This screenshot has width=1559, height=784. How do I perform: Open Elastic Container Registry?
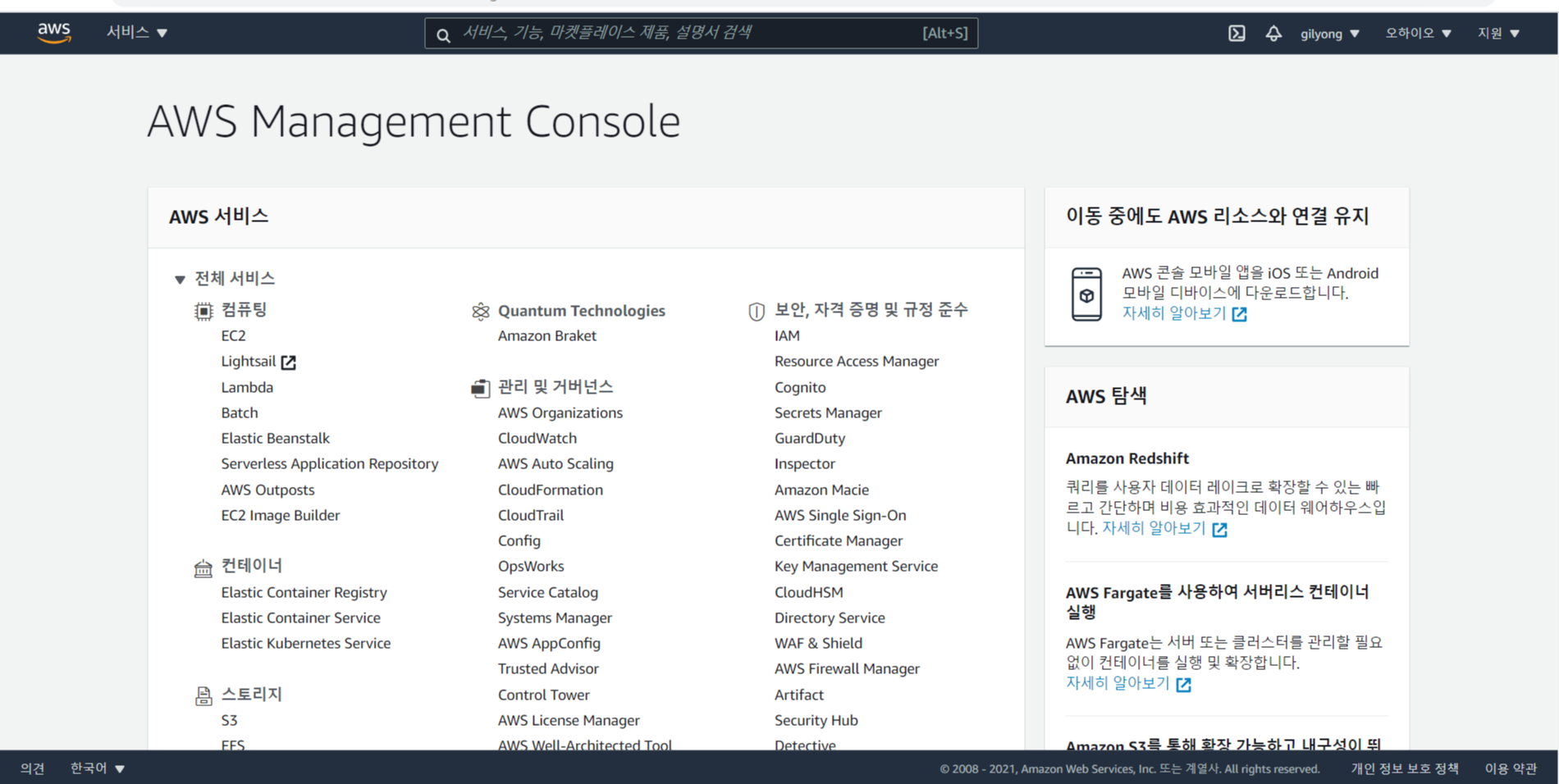click(x=304, y=592)
